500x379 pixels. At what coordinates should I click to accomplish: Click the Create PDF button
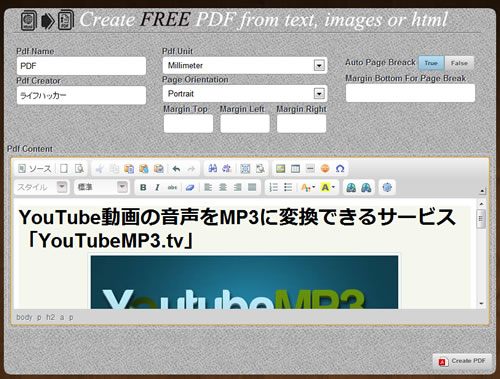coord(462,361)
